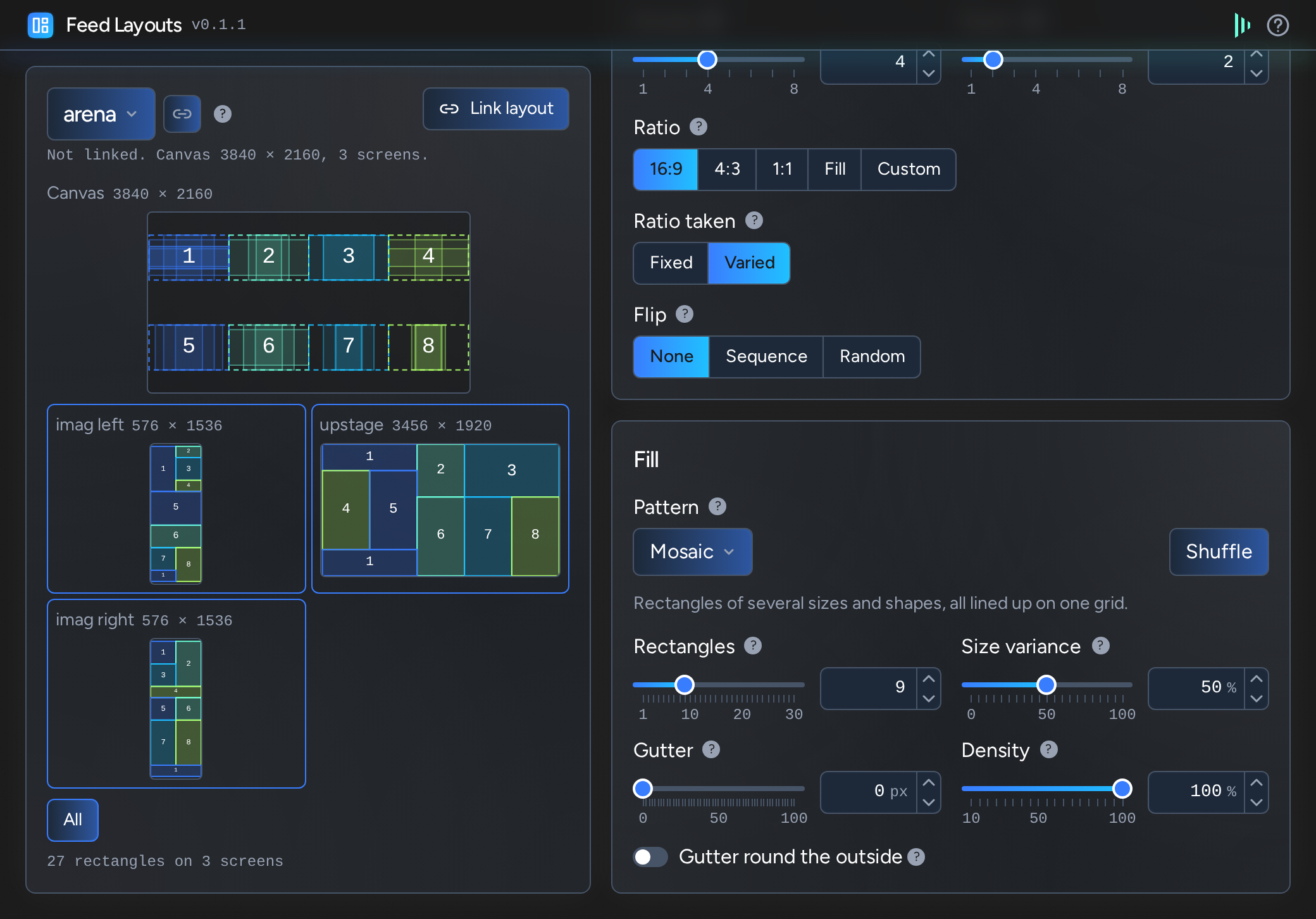Viewport: 1316px width, 919px height.
Task: Set Flip to Sequence
Action: point(766,356)
